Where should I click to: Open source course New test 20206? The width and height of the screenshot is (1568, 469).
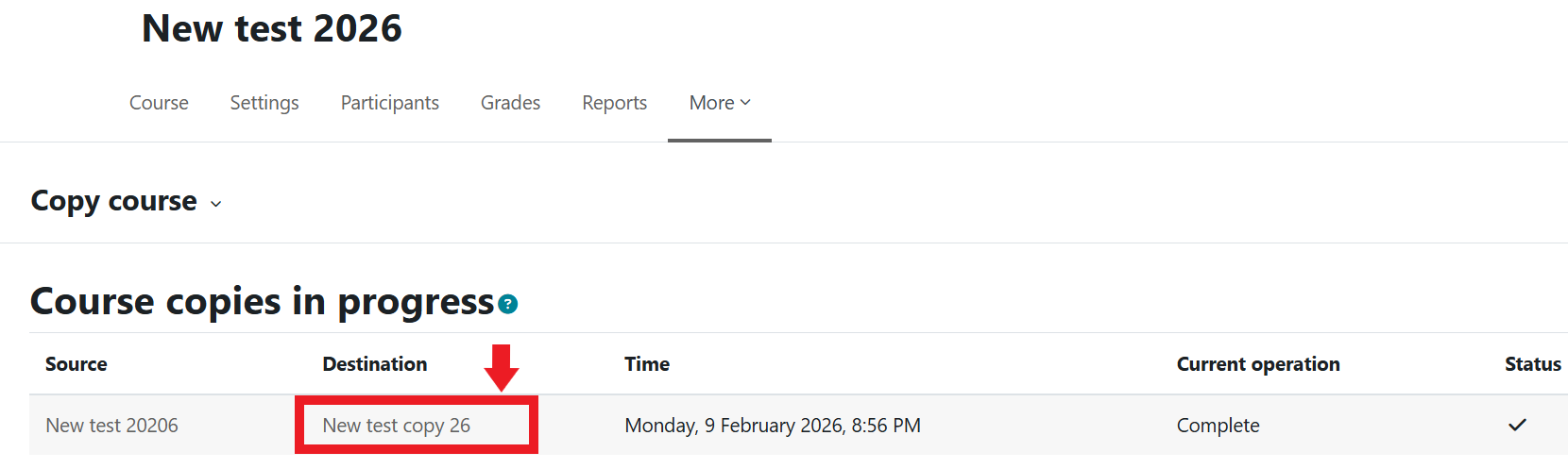[x=111, y=426]
